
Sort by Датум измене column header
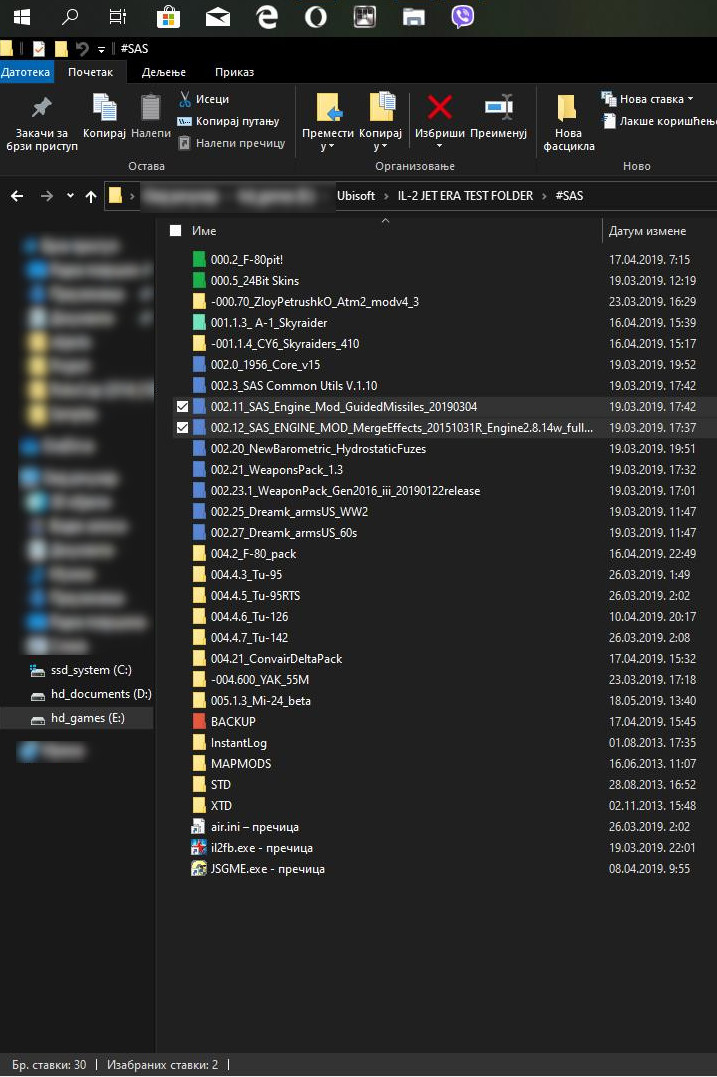(x=647, y=231)
